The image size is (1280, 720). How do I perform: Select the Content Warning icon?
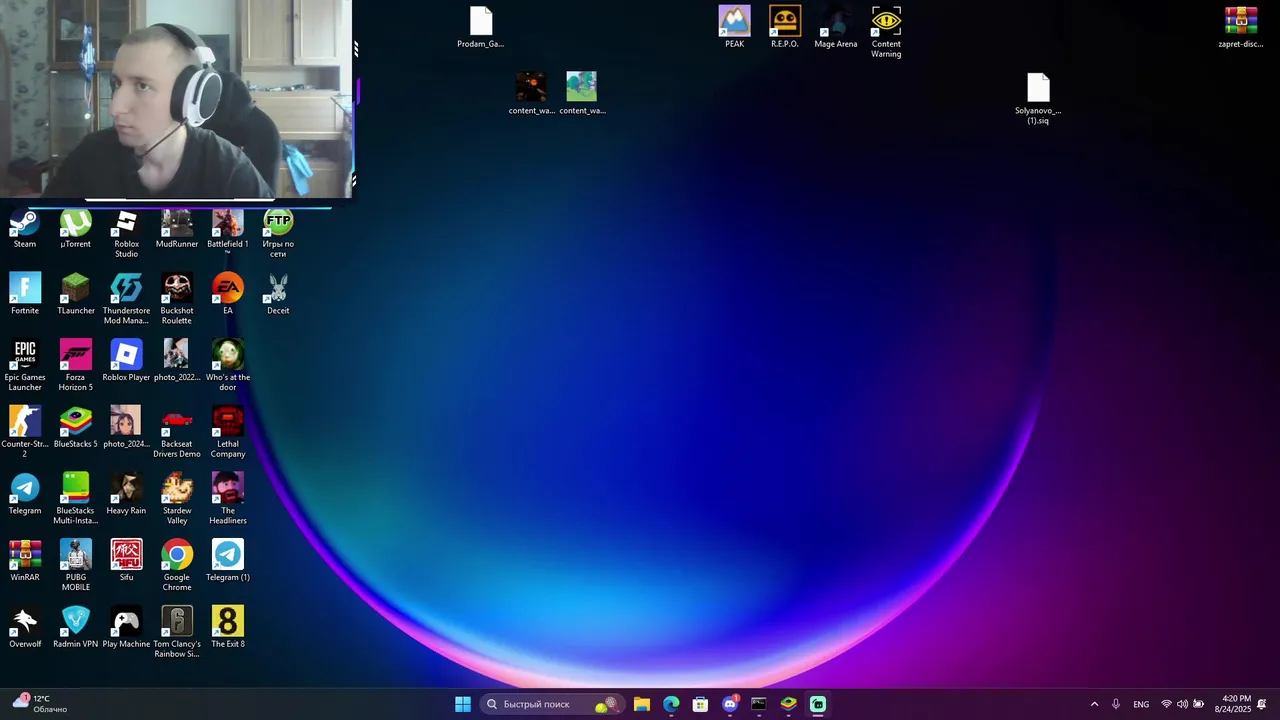coord(886,33)
